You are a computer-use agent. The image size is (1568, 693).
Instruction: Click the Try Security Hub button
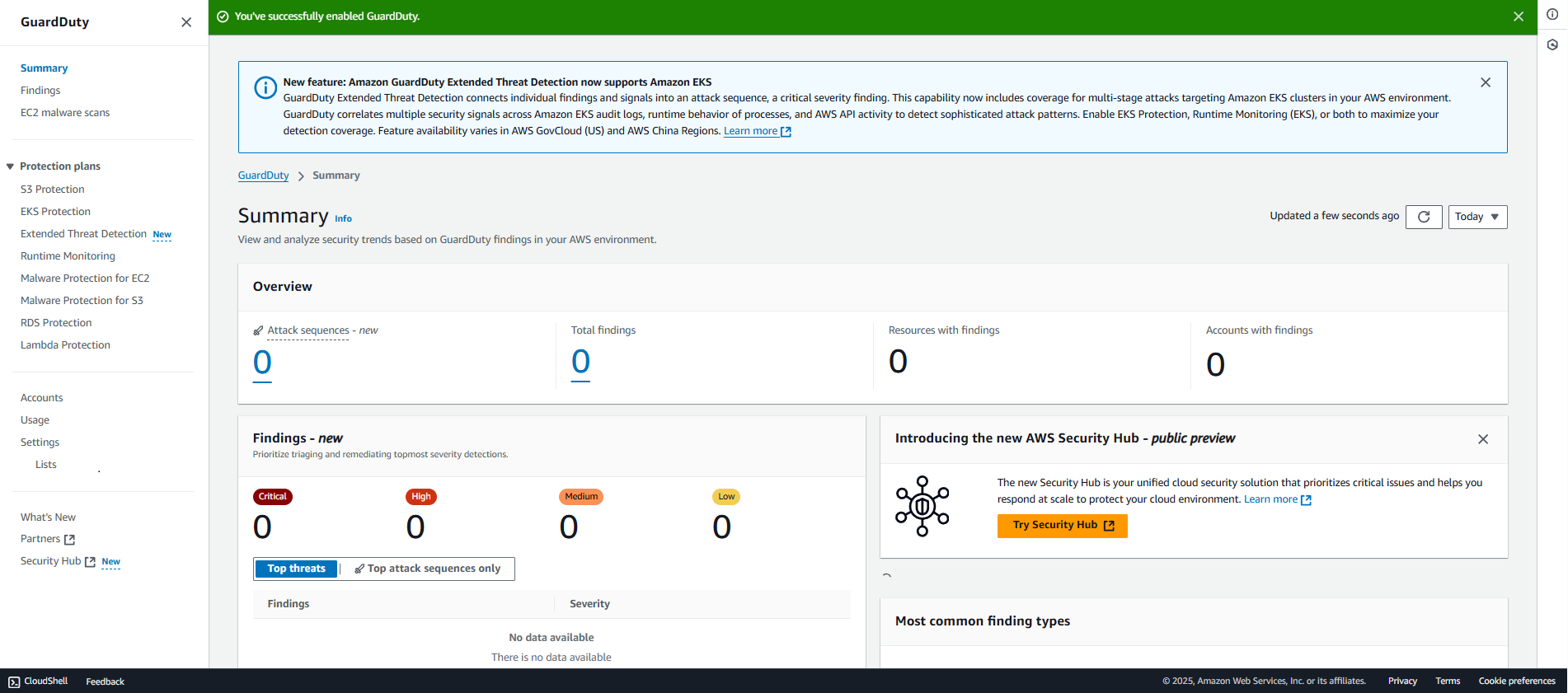click(x=1062, y=526)
